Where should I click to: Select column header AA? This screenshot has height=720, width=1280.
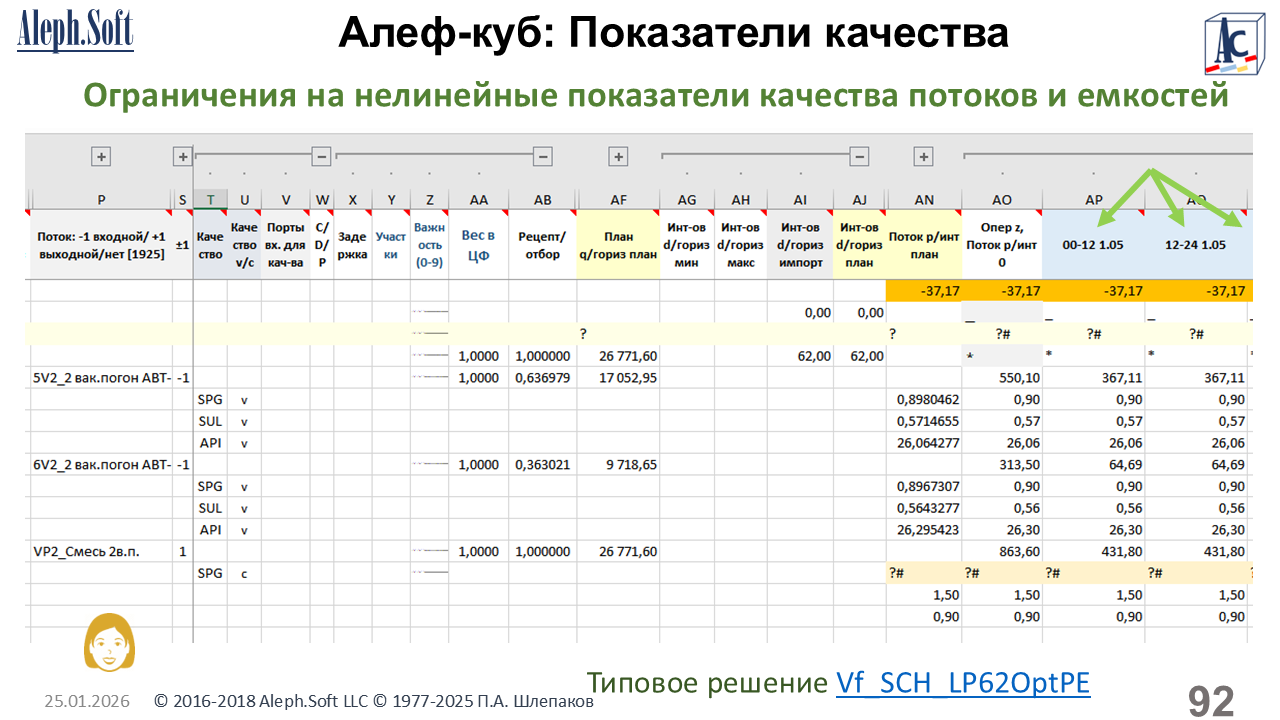tap(478, 200)
